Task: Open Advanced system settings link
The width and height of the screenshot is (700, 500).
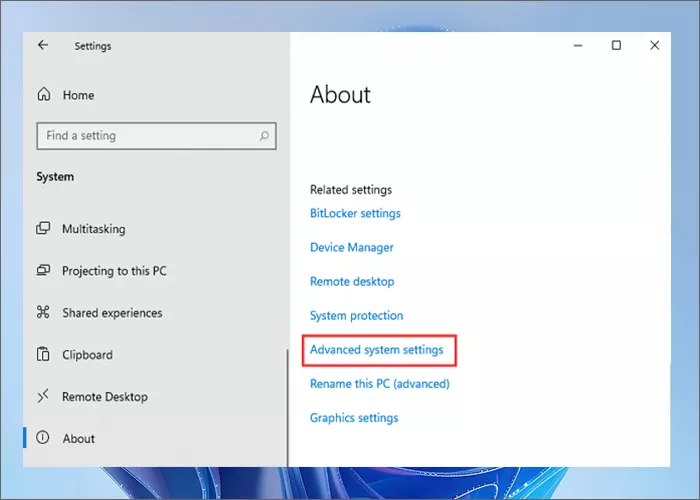Action: point(377,350)
